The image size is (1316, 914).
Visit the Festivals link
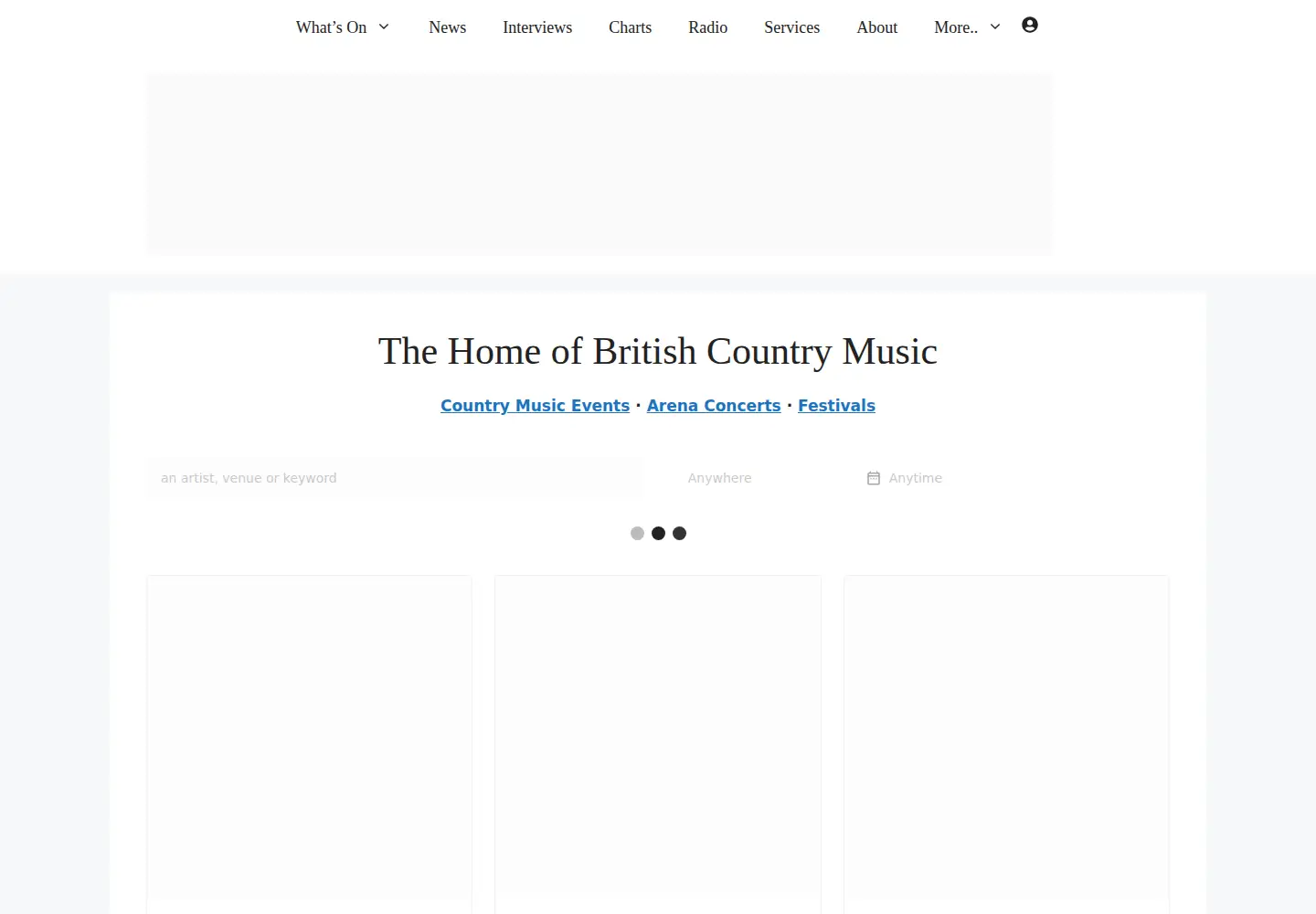[x=836, y=406]
